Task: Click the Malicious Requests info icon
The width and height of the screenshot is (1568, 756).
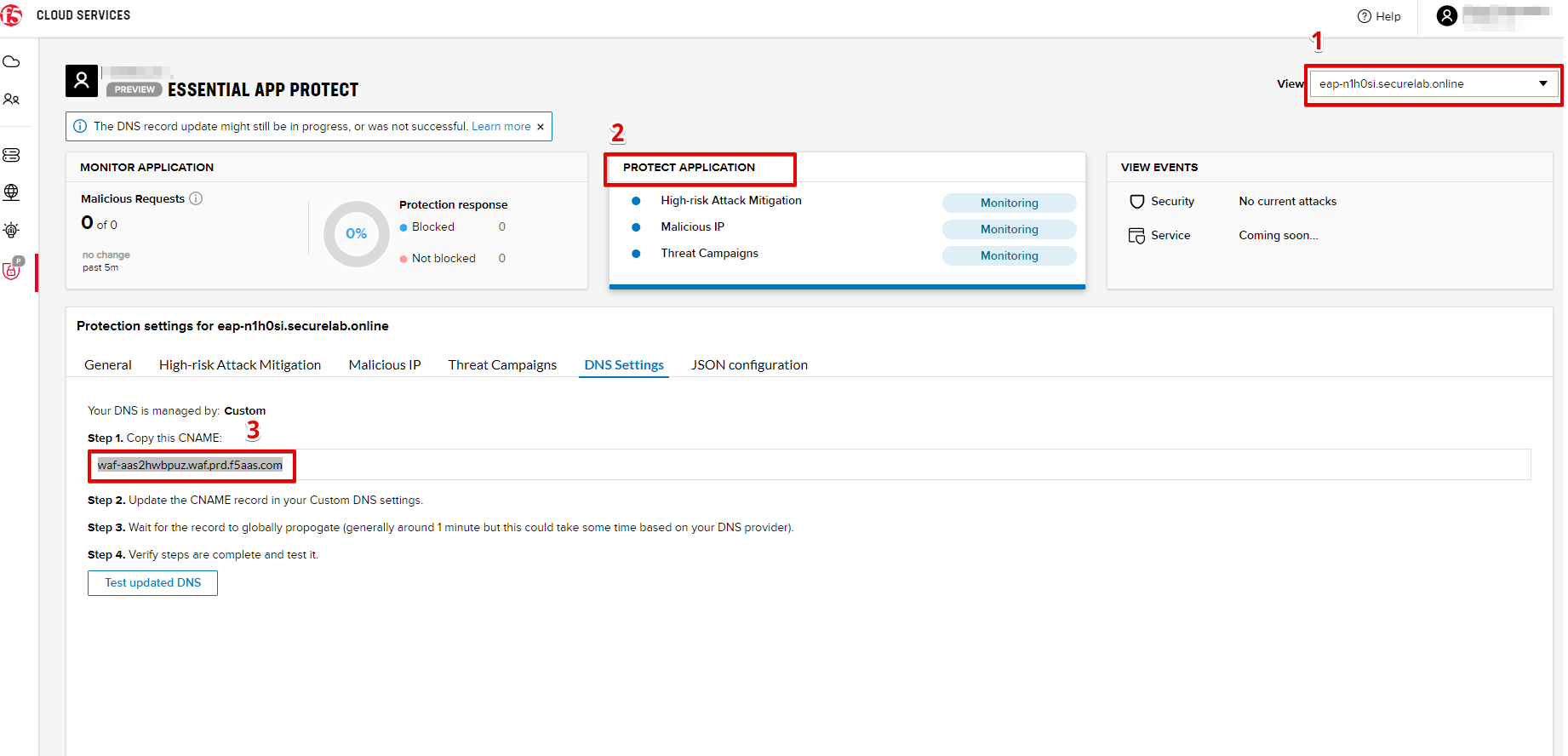Action: [x=196, y=198]
